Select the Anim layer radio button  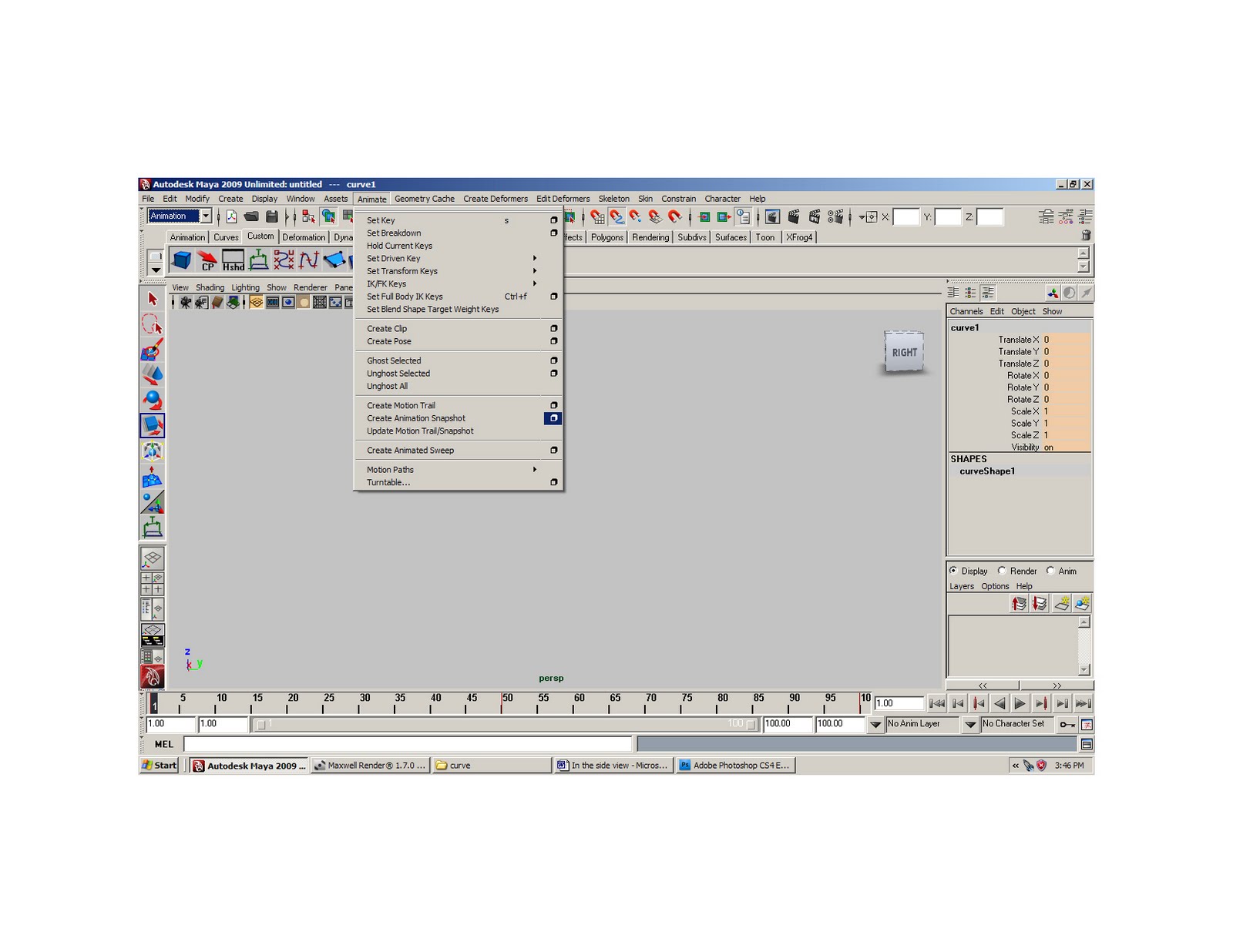point(1050,571)
